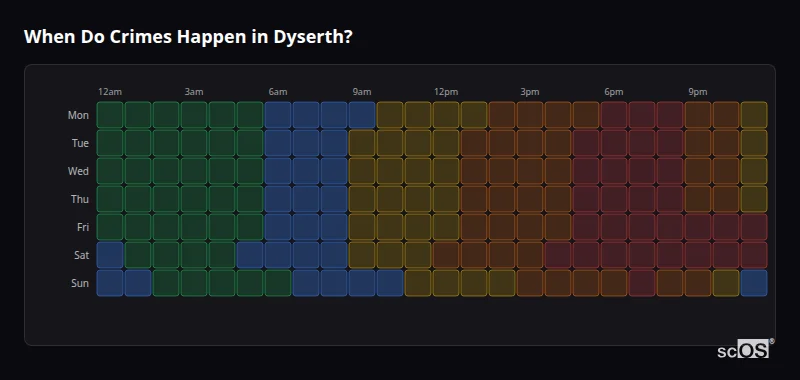800x380 pixels.
Task: Click the 12am column label
Action: tap(110, 92)
